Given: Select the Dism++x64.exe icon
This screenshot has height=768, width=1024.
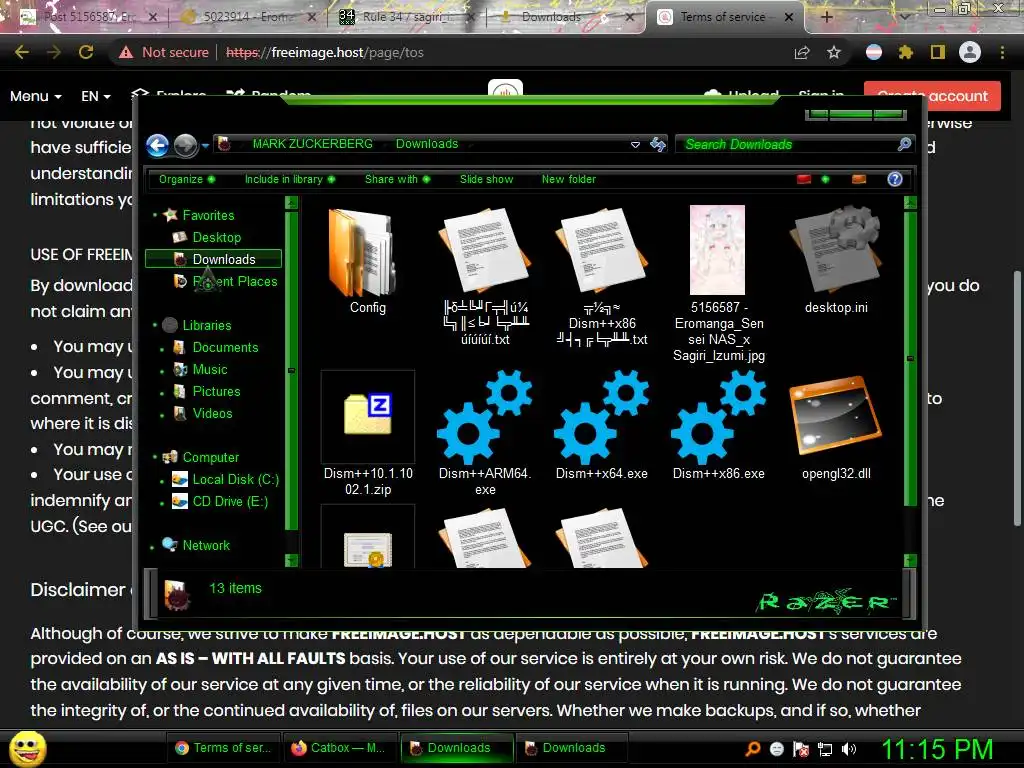Looking at the screenshot, I should (x=601, y=417).
